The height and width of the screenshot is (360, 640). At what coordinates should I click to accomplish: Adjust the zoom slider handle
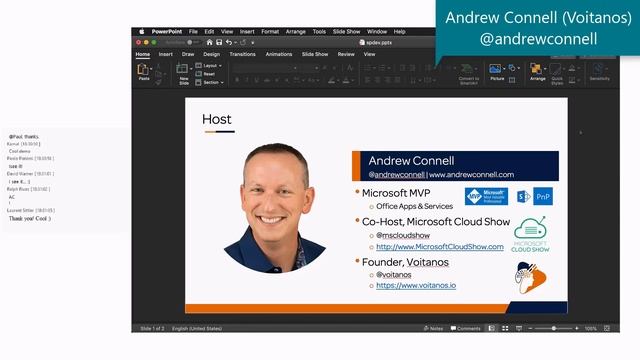click(554, 328)
